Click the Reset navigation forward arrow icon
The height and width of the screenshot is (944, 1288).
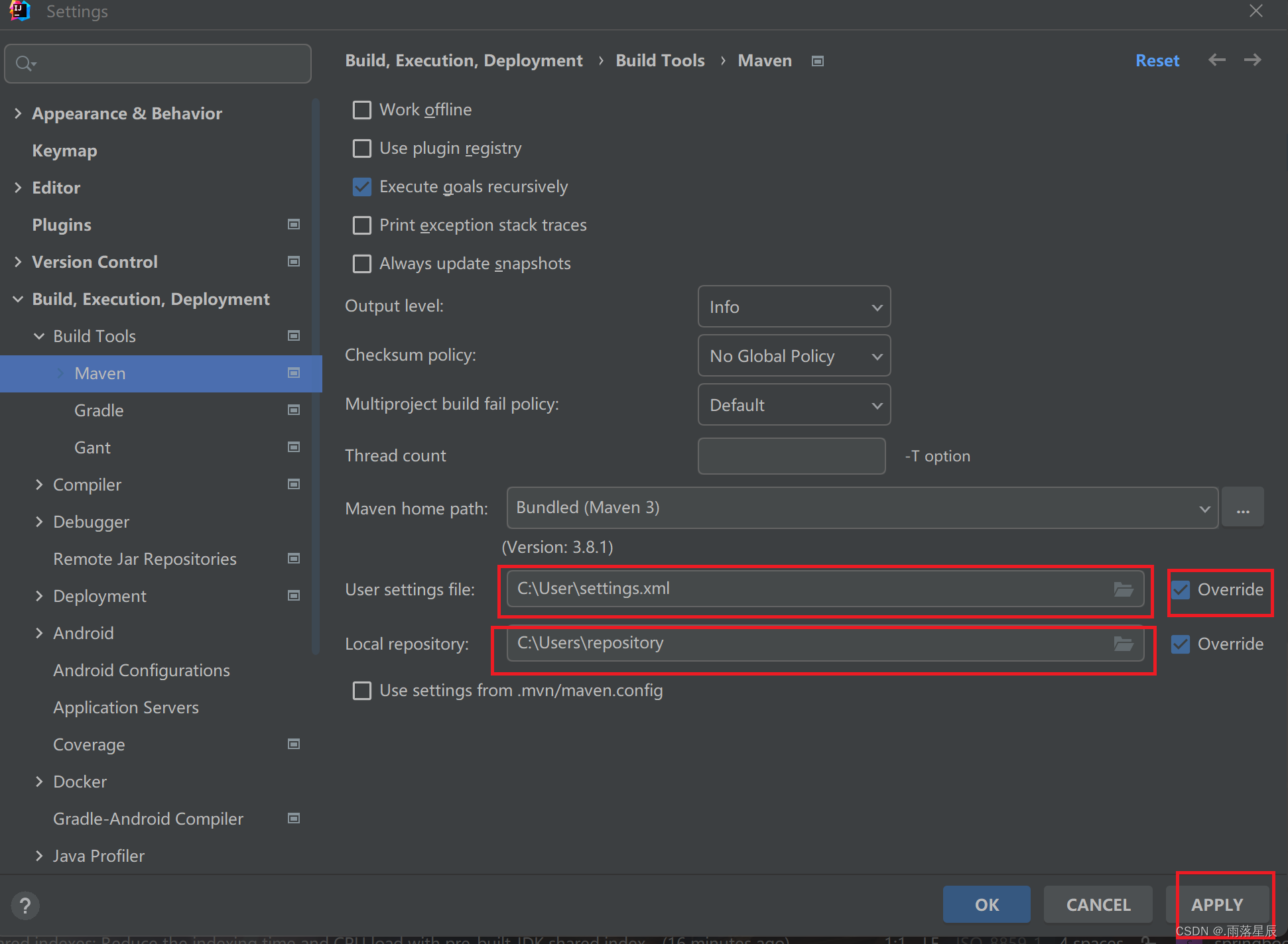pyautogui.click(x=1253, y=60)
